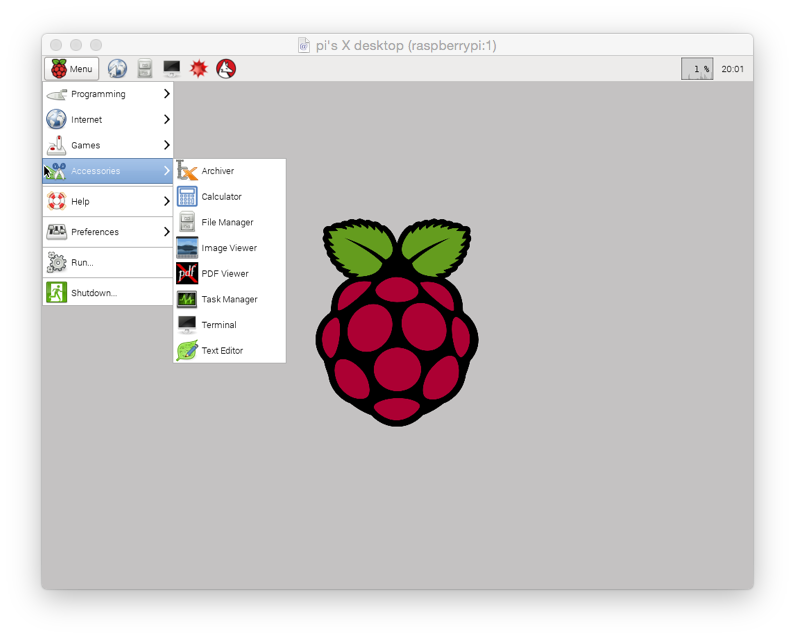Click the CPU usage monitor showing 1 %
Screen dimensions: 795x639
pyautogui.click(x=697, y=69)
